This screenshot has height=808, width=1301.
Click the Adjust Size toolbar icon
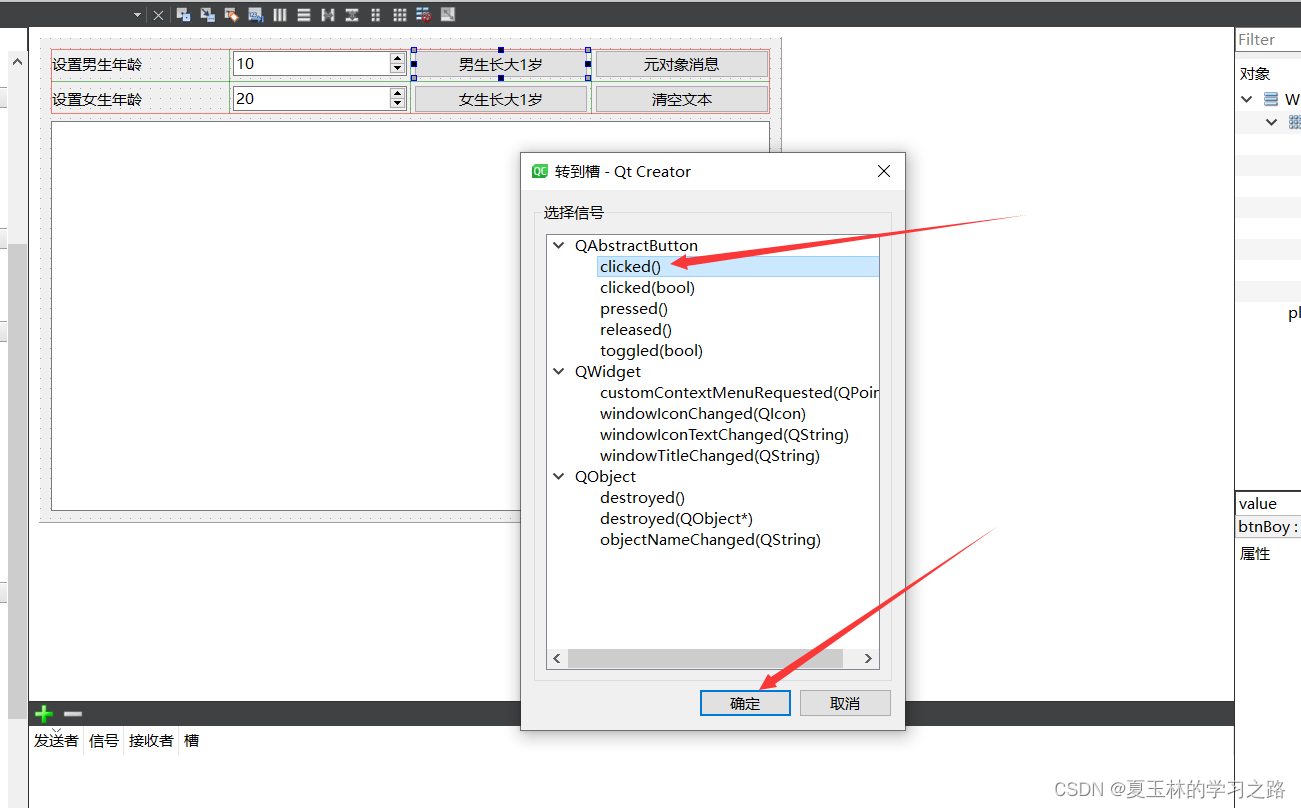pyautogui.click(x=448, y=14)
